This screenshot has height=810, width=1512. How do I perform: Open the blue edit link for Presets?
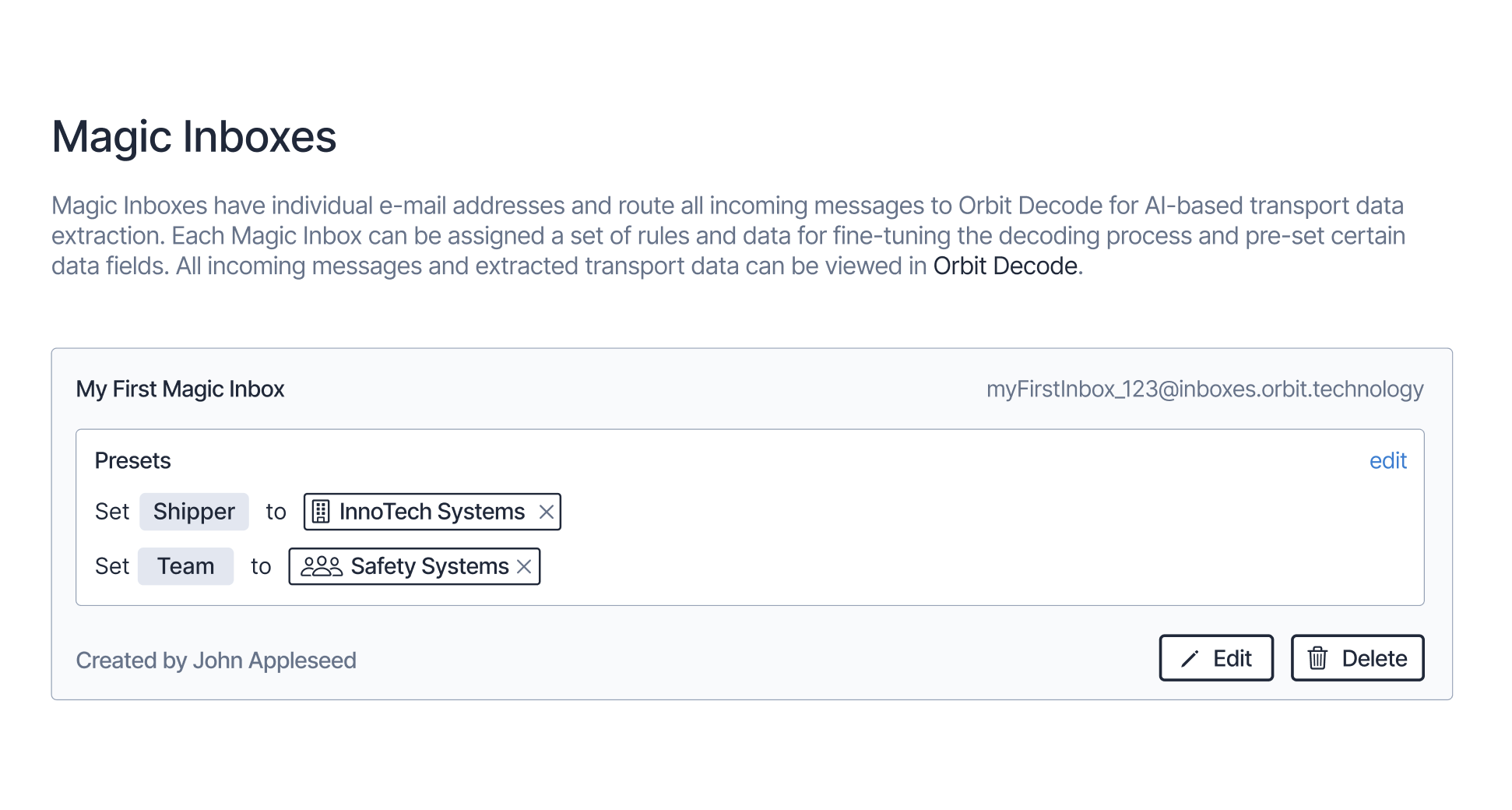(x=1387, y=461)
